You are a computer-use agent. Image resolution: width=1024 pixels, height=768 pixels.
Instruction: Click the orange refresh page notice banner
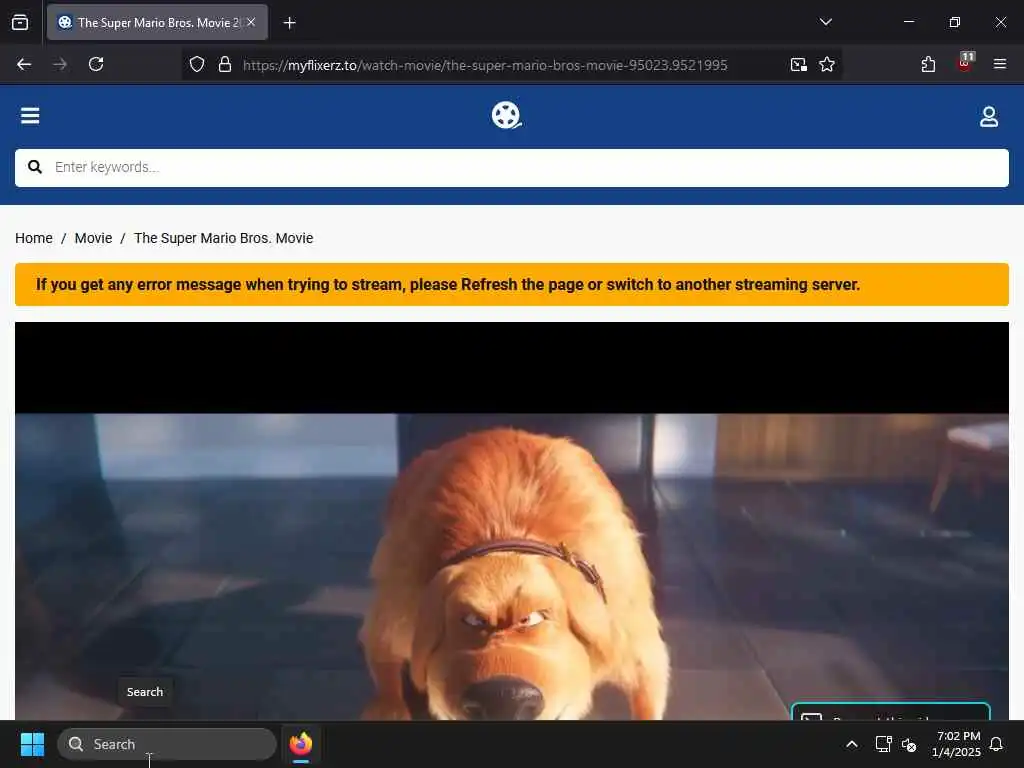[512, 285]
